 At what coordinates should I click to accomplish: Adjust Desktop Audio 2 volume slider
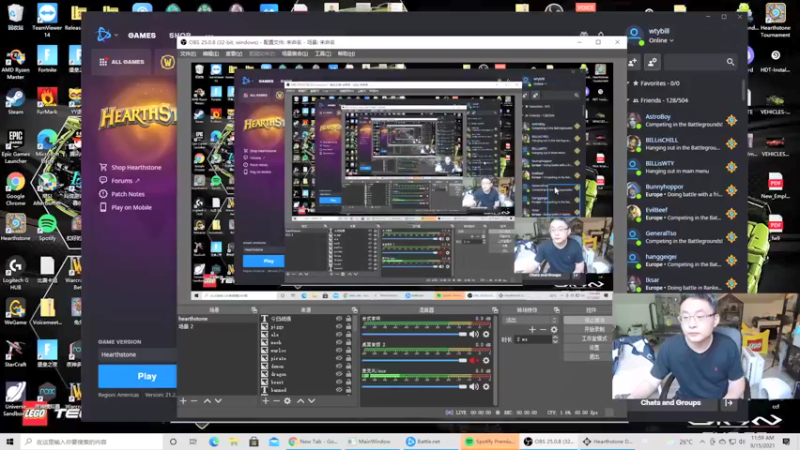click(414, 360)
